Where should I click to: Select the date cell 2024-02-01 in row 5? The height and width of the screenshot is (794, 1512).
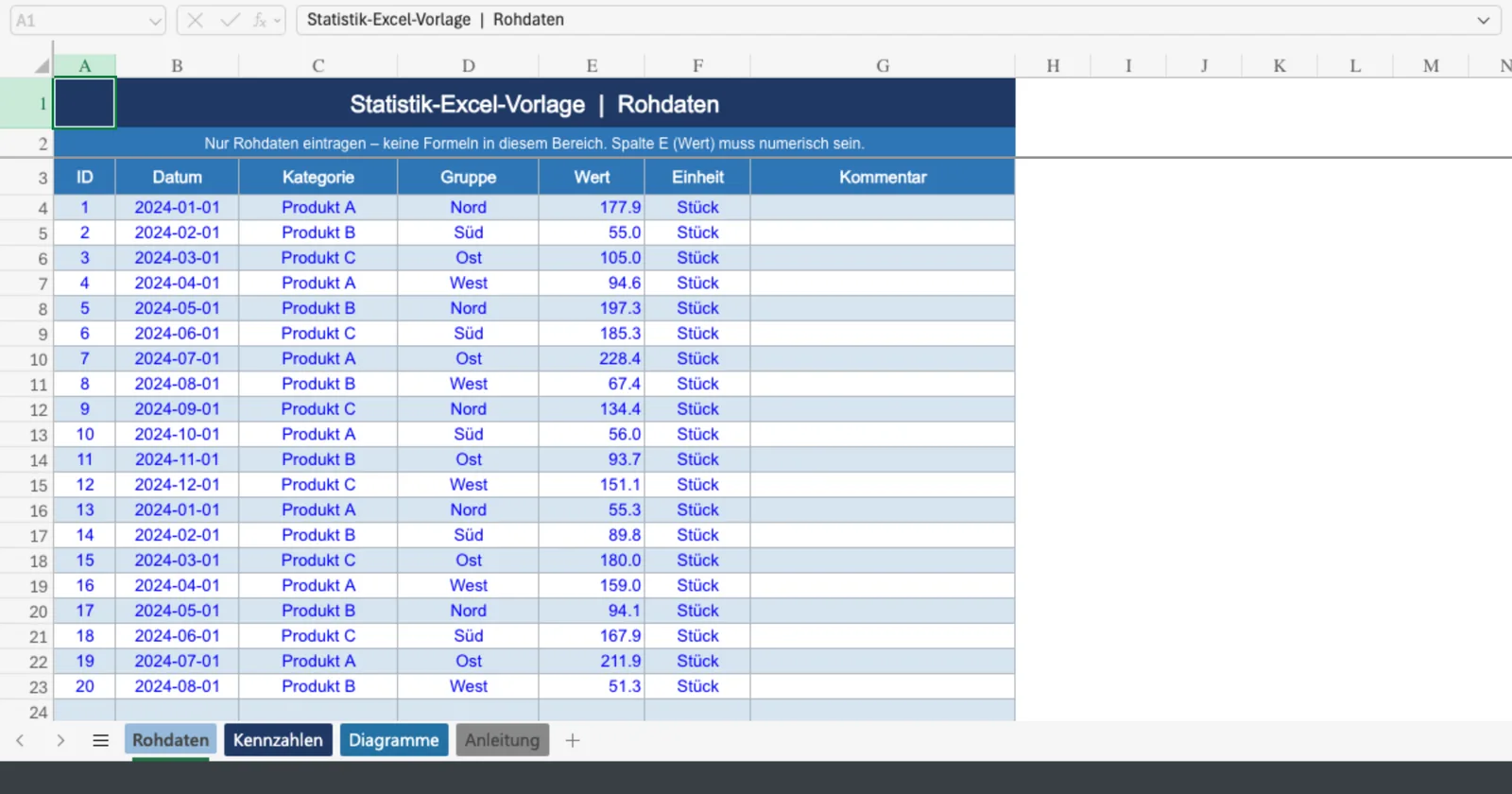click(x=177, y=233)
